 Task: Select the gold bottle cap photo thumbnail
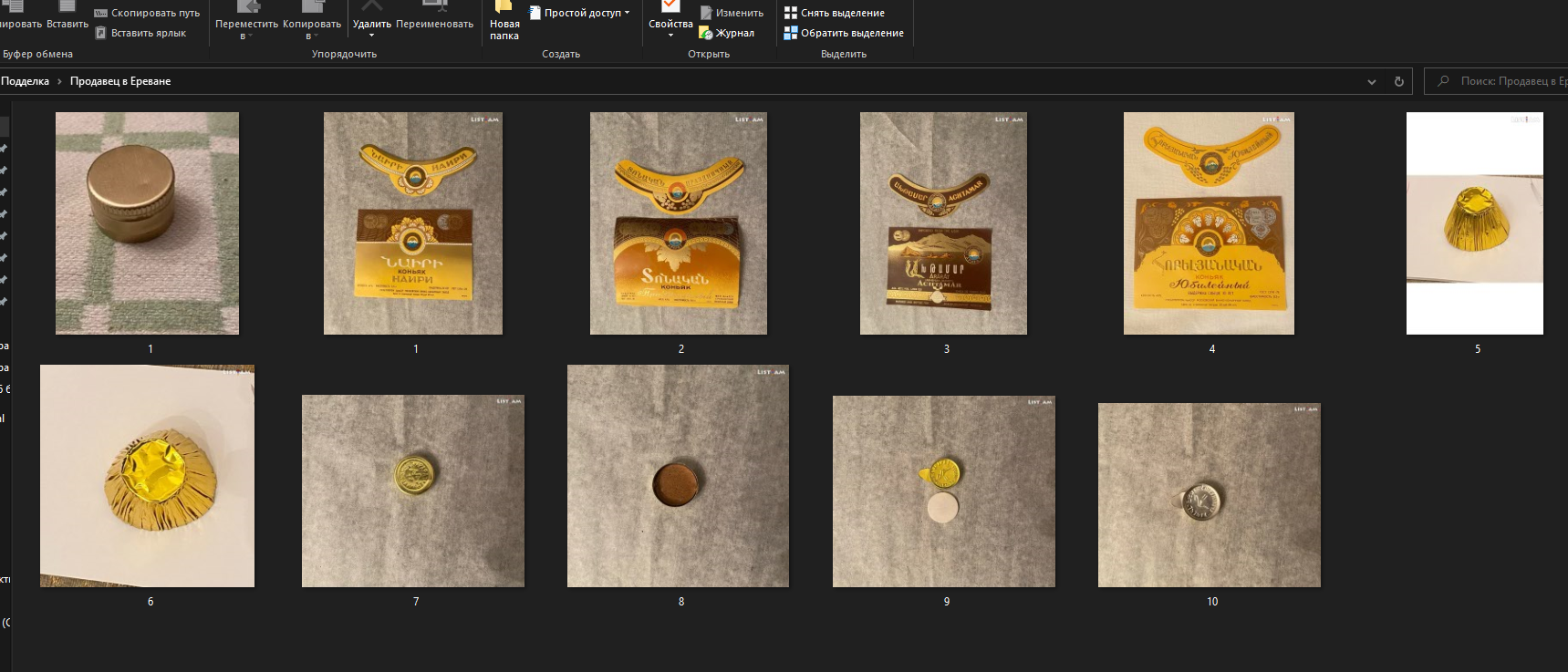(147, 222)
